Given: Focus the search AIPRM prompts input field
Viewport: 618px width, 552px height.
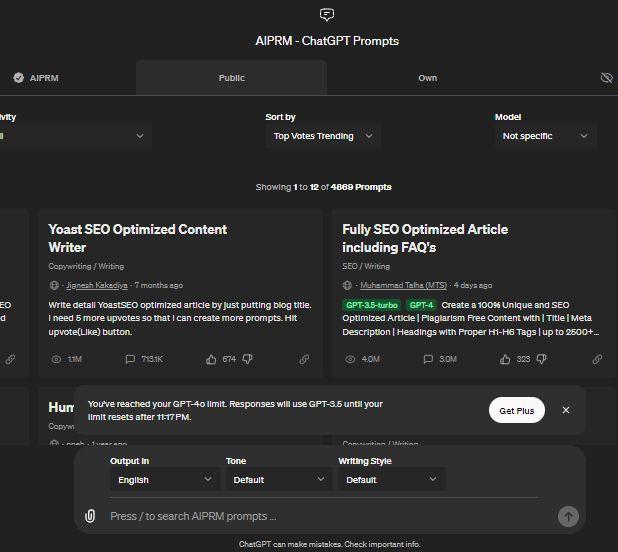Looking at the screenshot, I should point(323,516).
